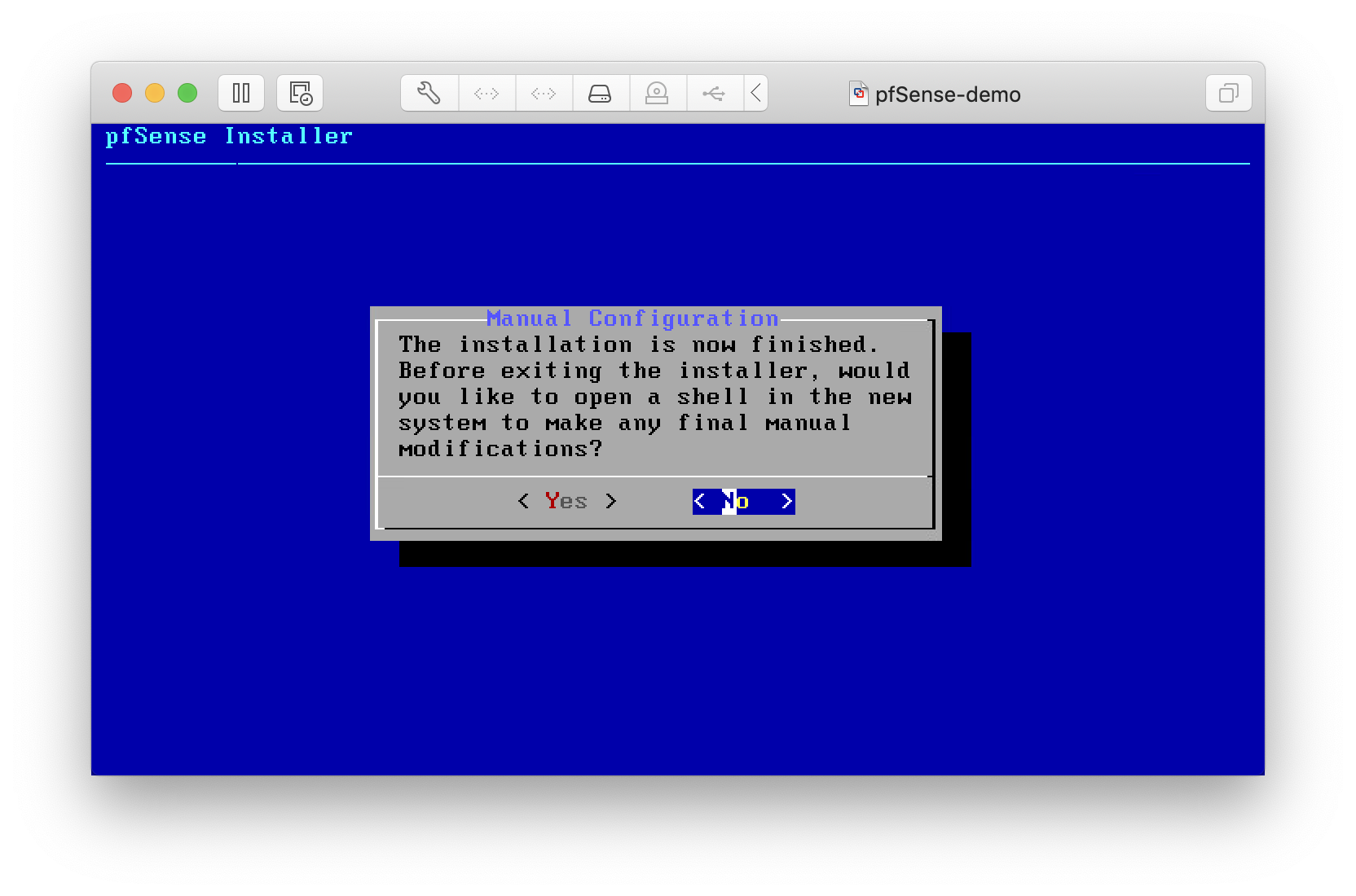Click the installation finished message text

click(654, 396)
